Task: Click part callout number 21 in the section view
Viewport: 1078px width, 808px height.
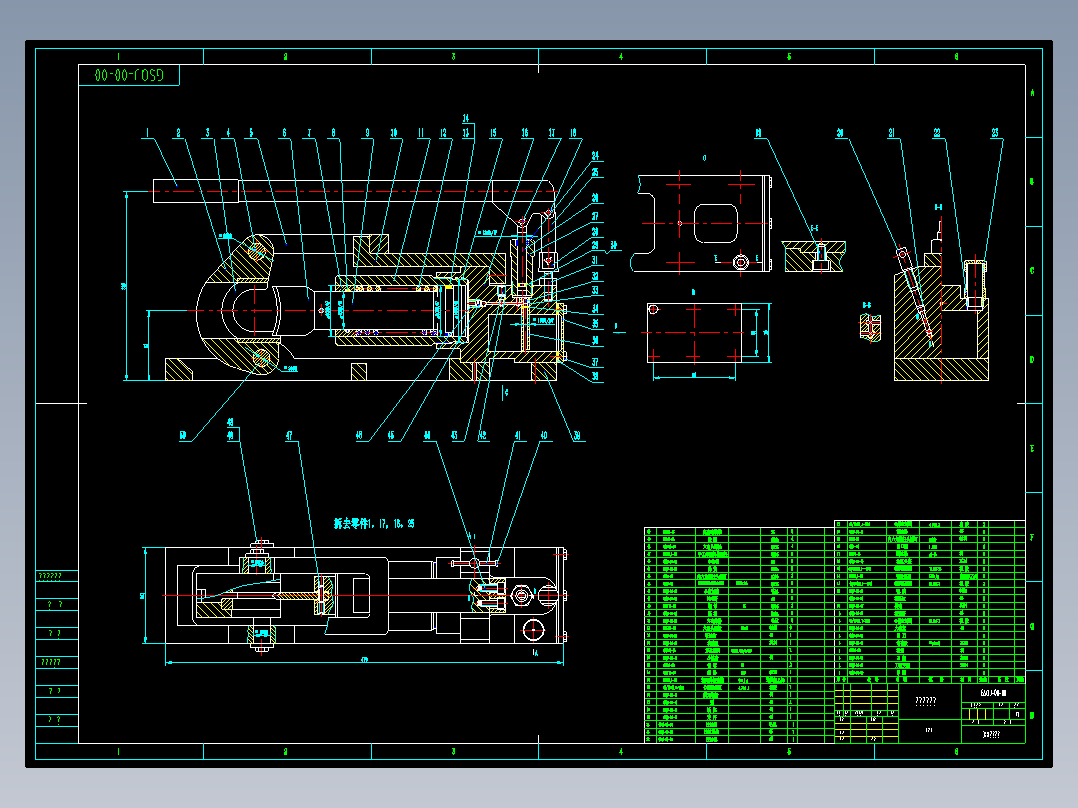Action: coord(892,133)
